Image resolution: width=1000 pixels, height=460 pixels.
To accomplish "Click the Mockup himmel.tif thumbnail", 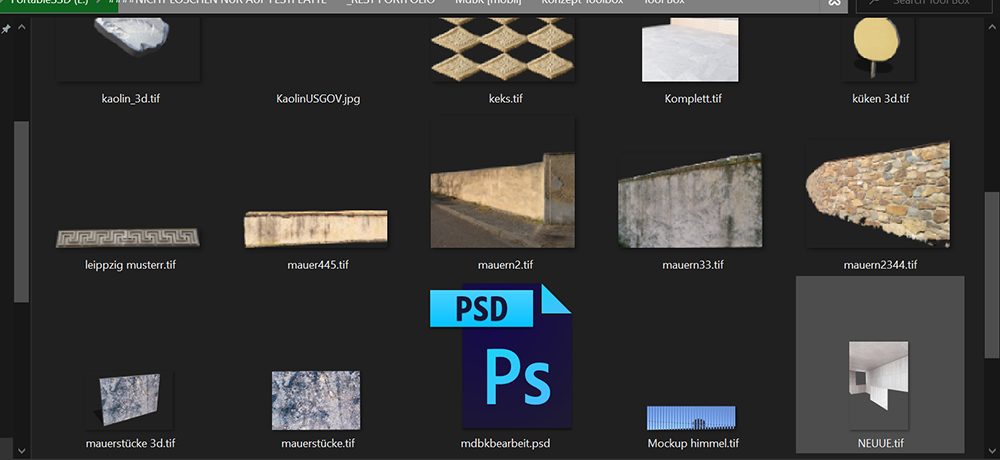I will click(692, 418).
